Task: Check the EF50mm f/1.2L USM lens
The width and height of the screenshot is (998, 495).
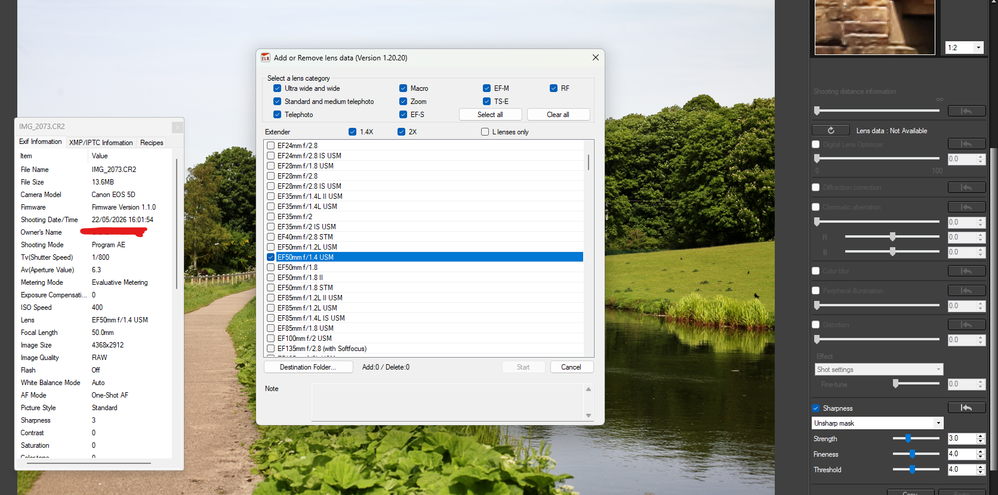Action: [271, 247]
